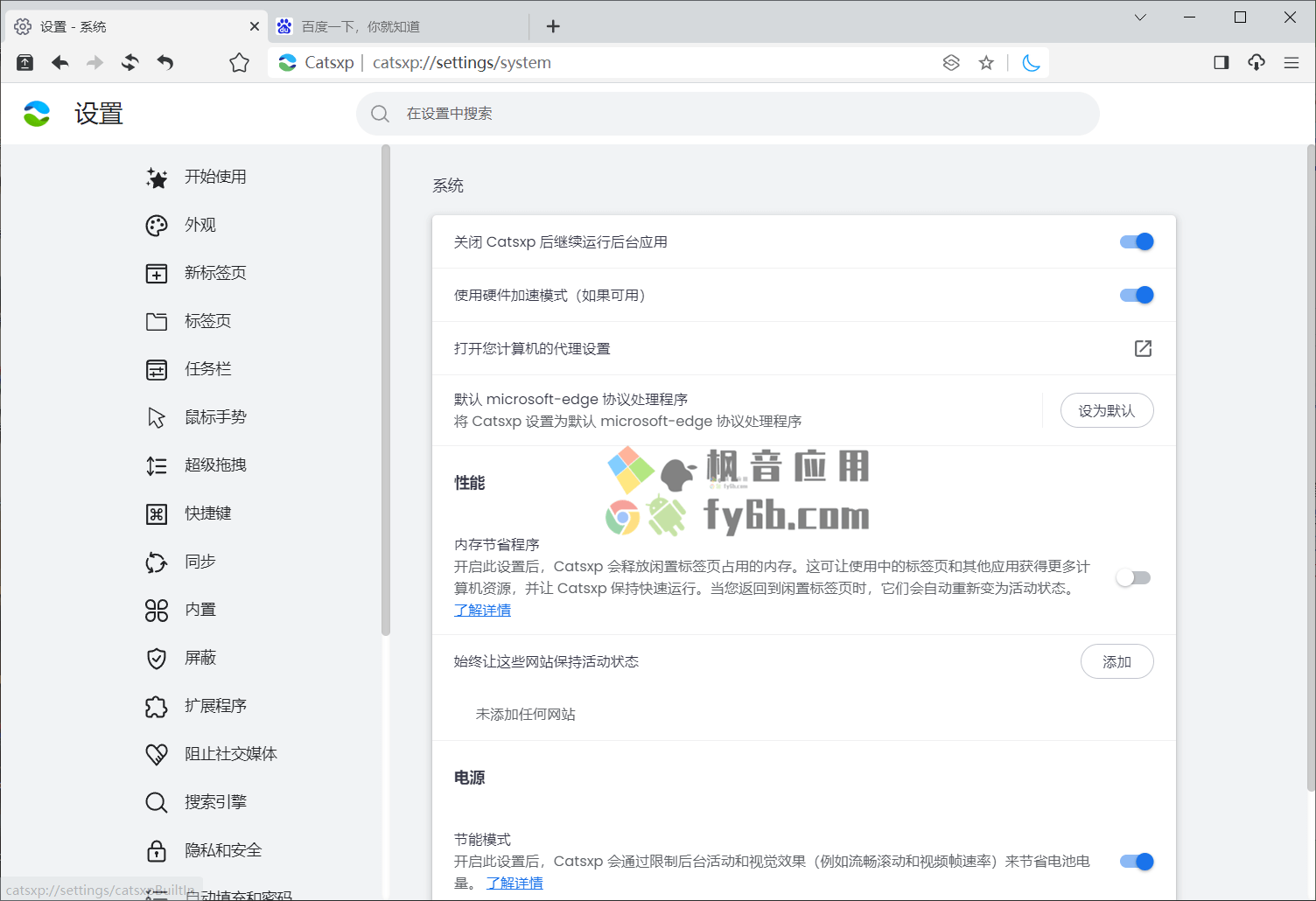
Task: Click the 系统 page heading
Action: click(448, 185)
